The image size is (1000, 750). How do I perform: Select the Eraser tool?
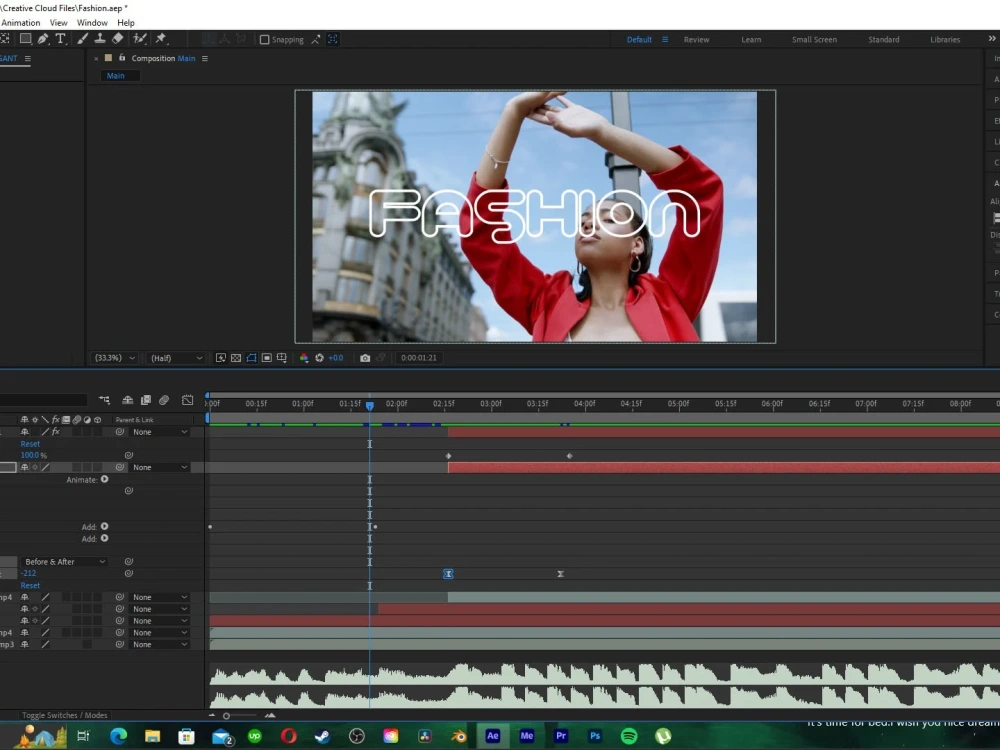117,39
